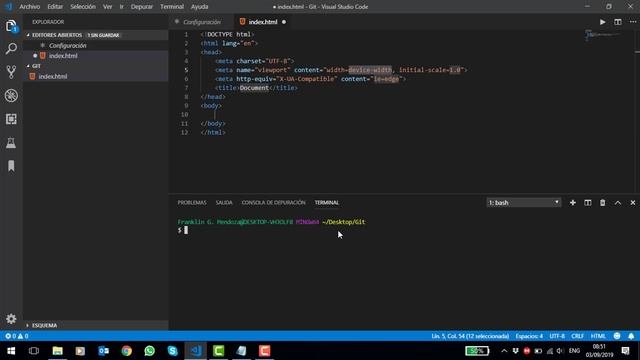Select index.html in open editors list
The width and height of the screenshot is (640, 360).
(96, 56)
